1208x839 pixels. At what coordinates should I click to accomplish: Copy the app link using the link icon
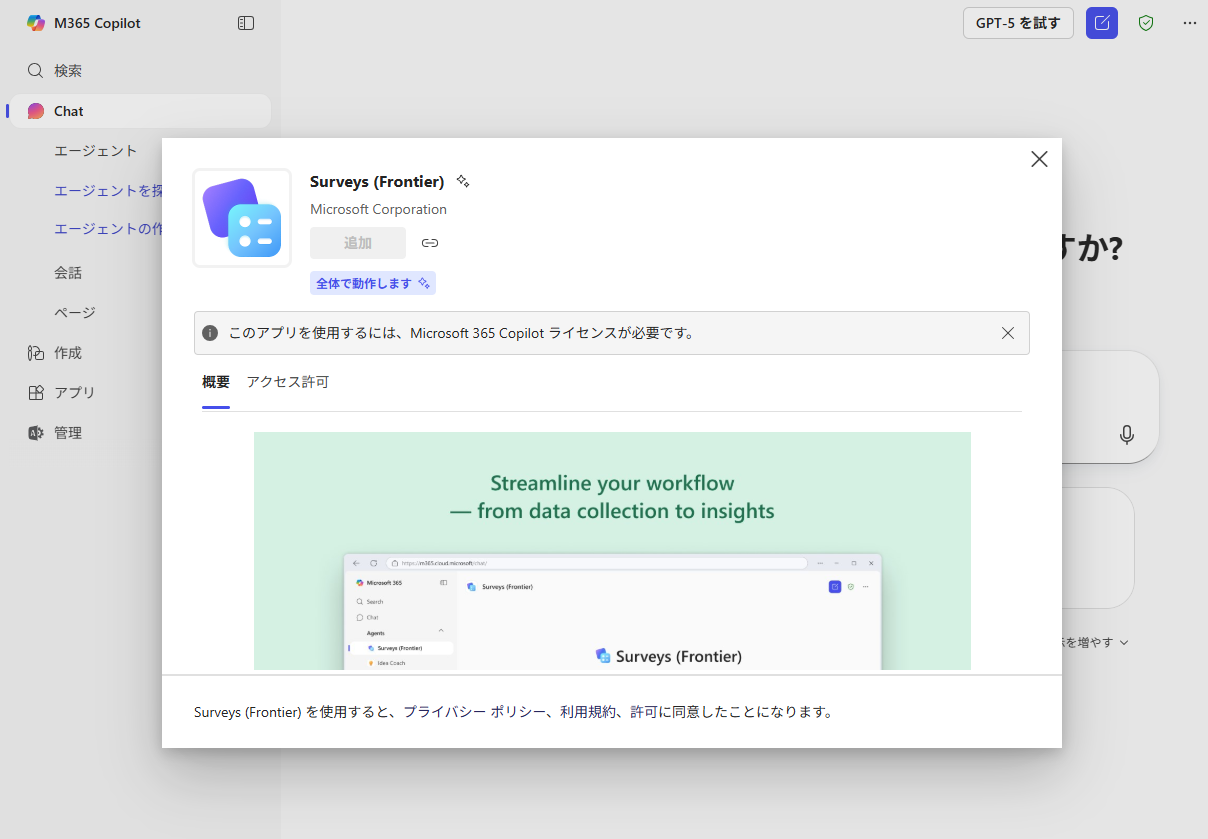tap(429, 243)
